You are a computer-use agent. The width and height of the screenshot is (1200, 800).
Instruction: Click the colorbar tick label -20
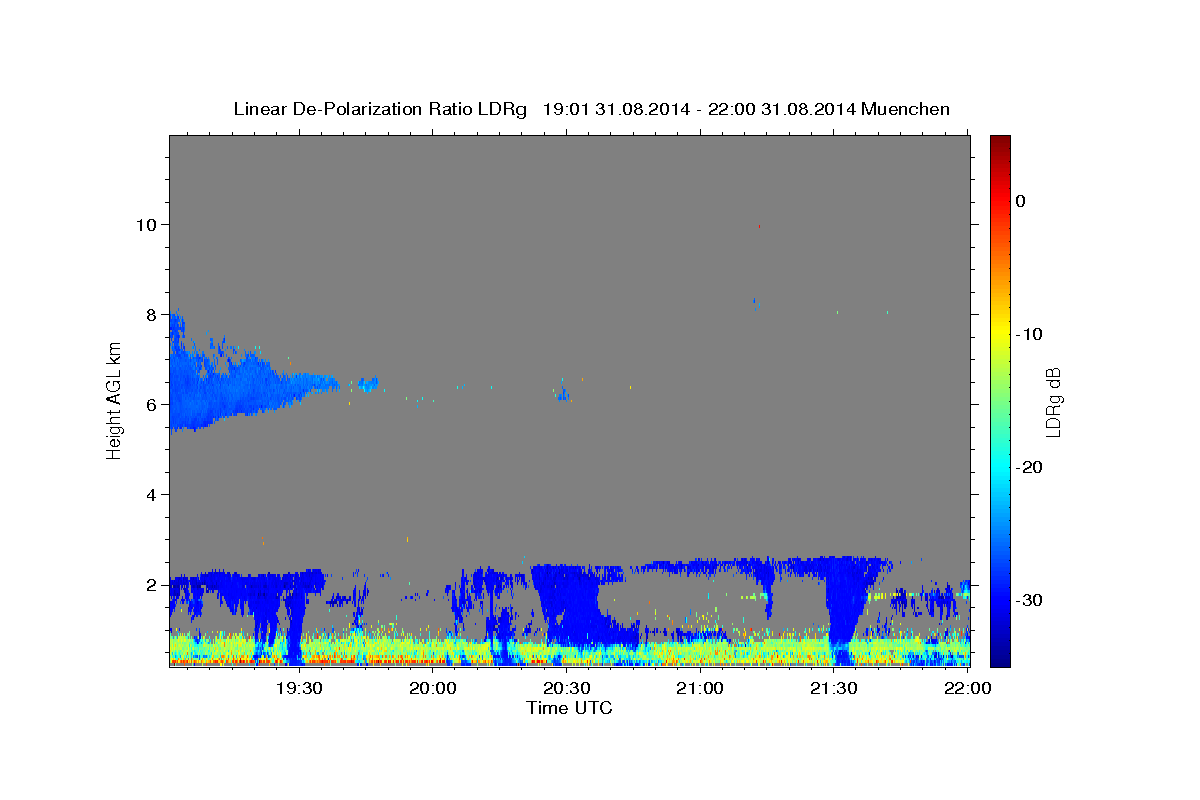coord(1027,467)
